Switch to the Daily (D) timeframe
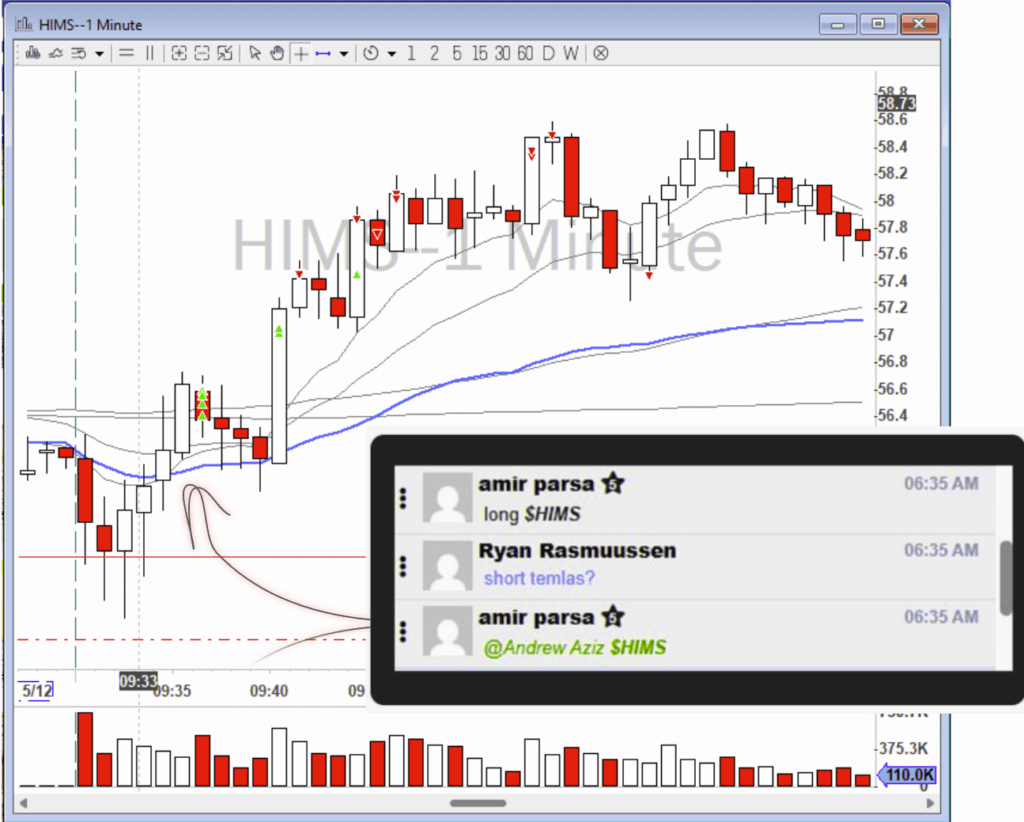This screenshot has height=822, width=1024. click(x=548, y=53)
